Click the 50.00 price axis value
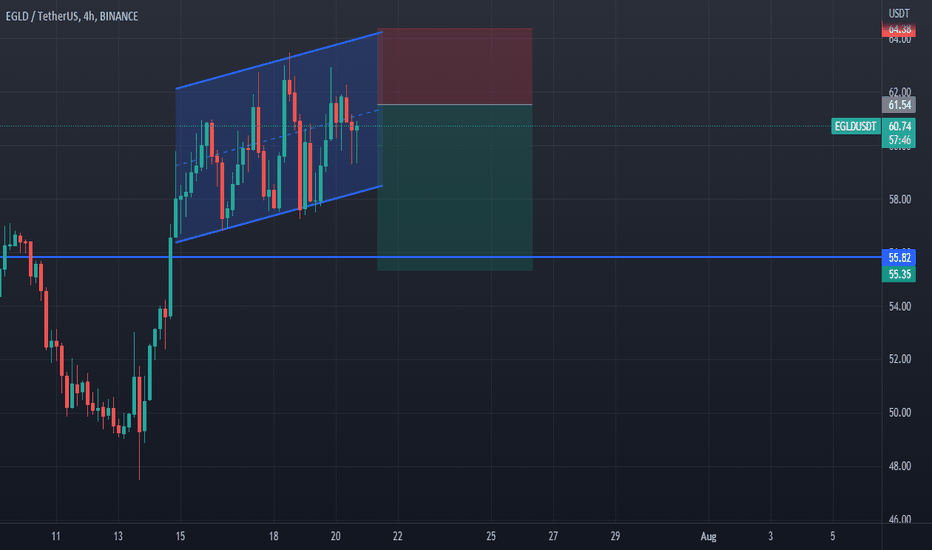932x550 pixels. click(899, 413)
